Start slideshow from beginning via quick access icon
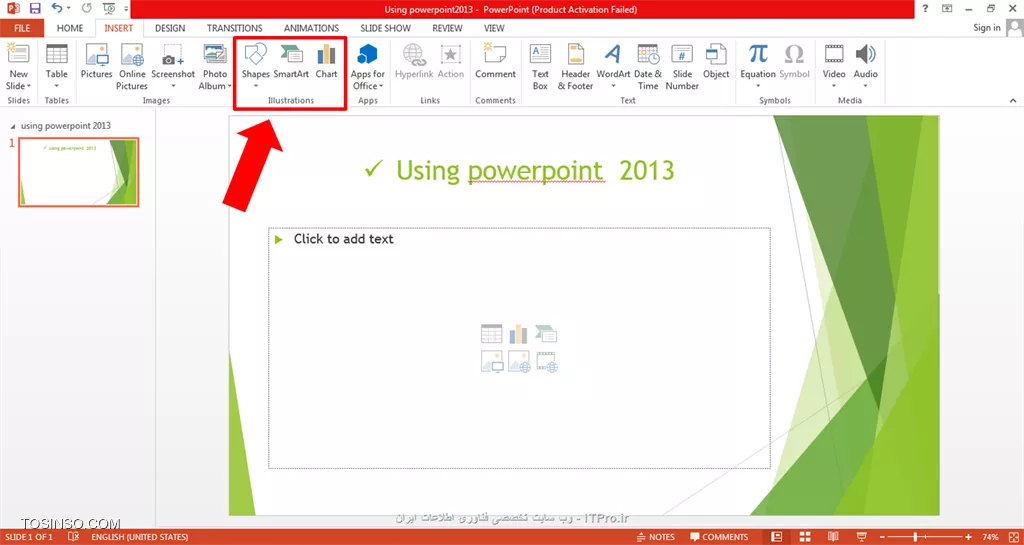The image size is (1024, 545). coord(108,9)
